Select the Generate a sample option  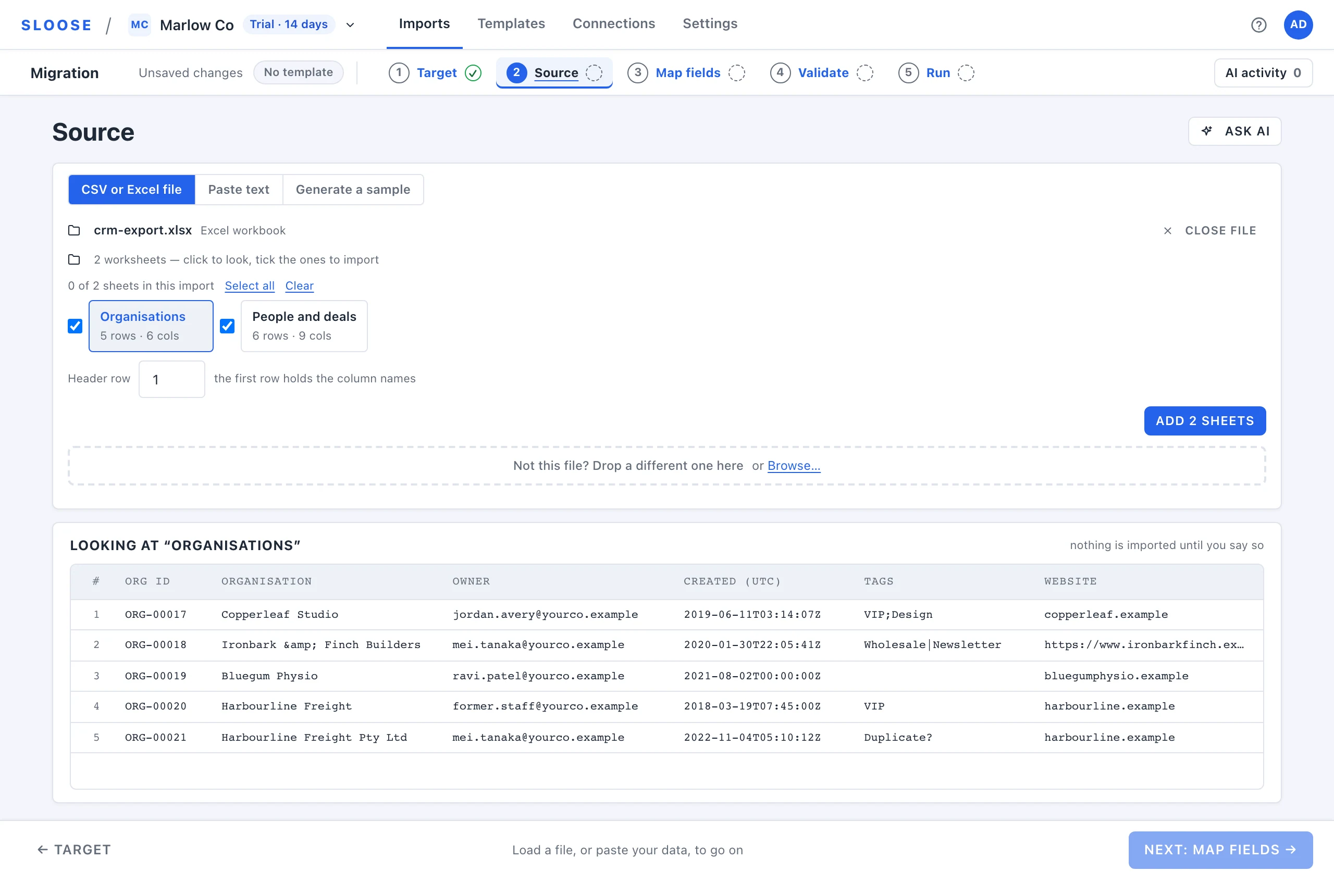pos(353,189)
